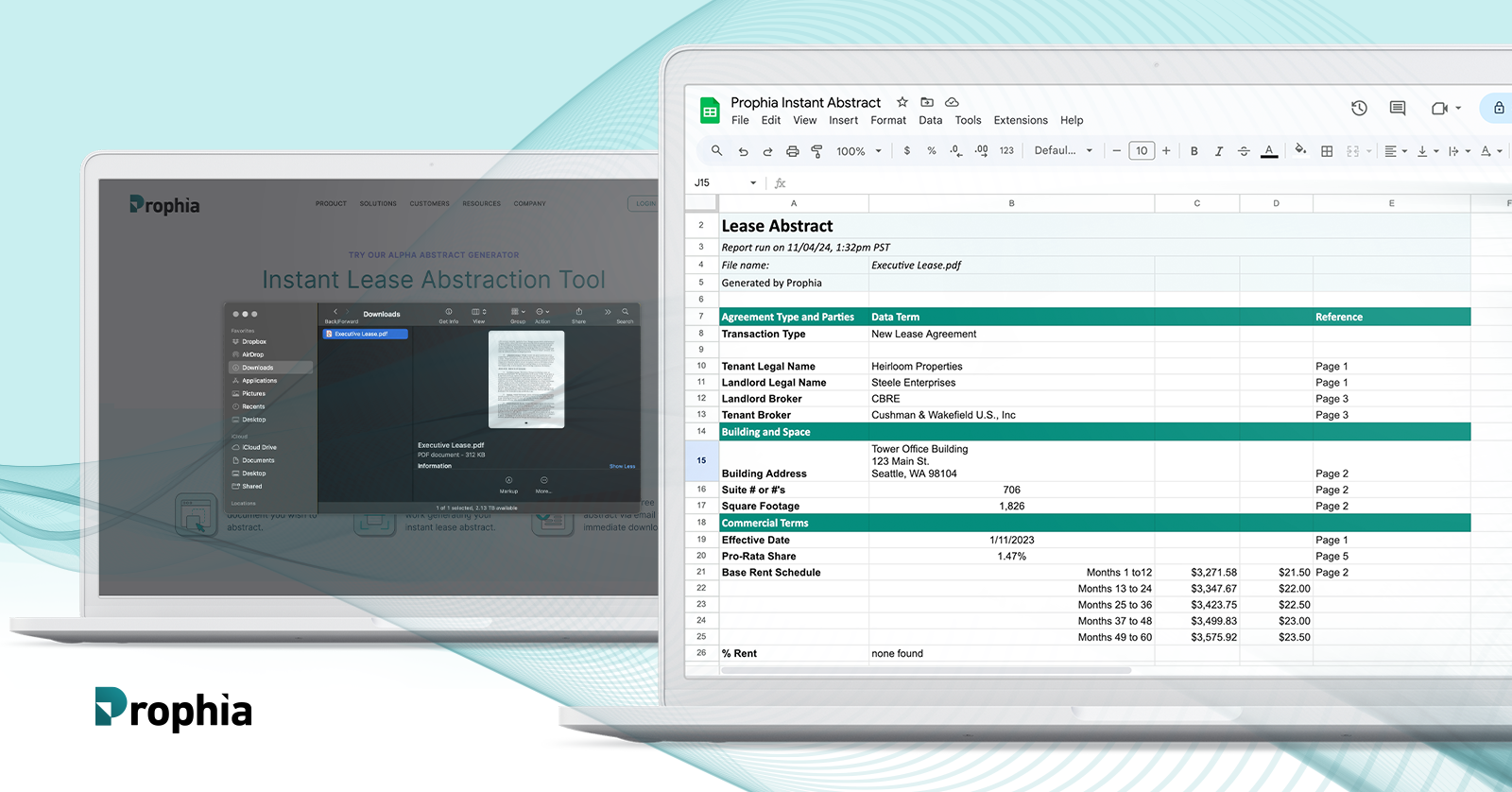Click the print icon in toolbar
This screenshot has width=1512, height=792.
[792, 151]
